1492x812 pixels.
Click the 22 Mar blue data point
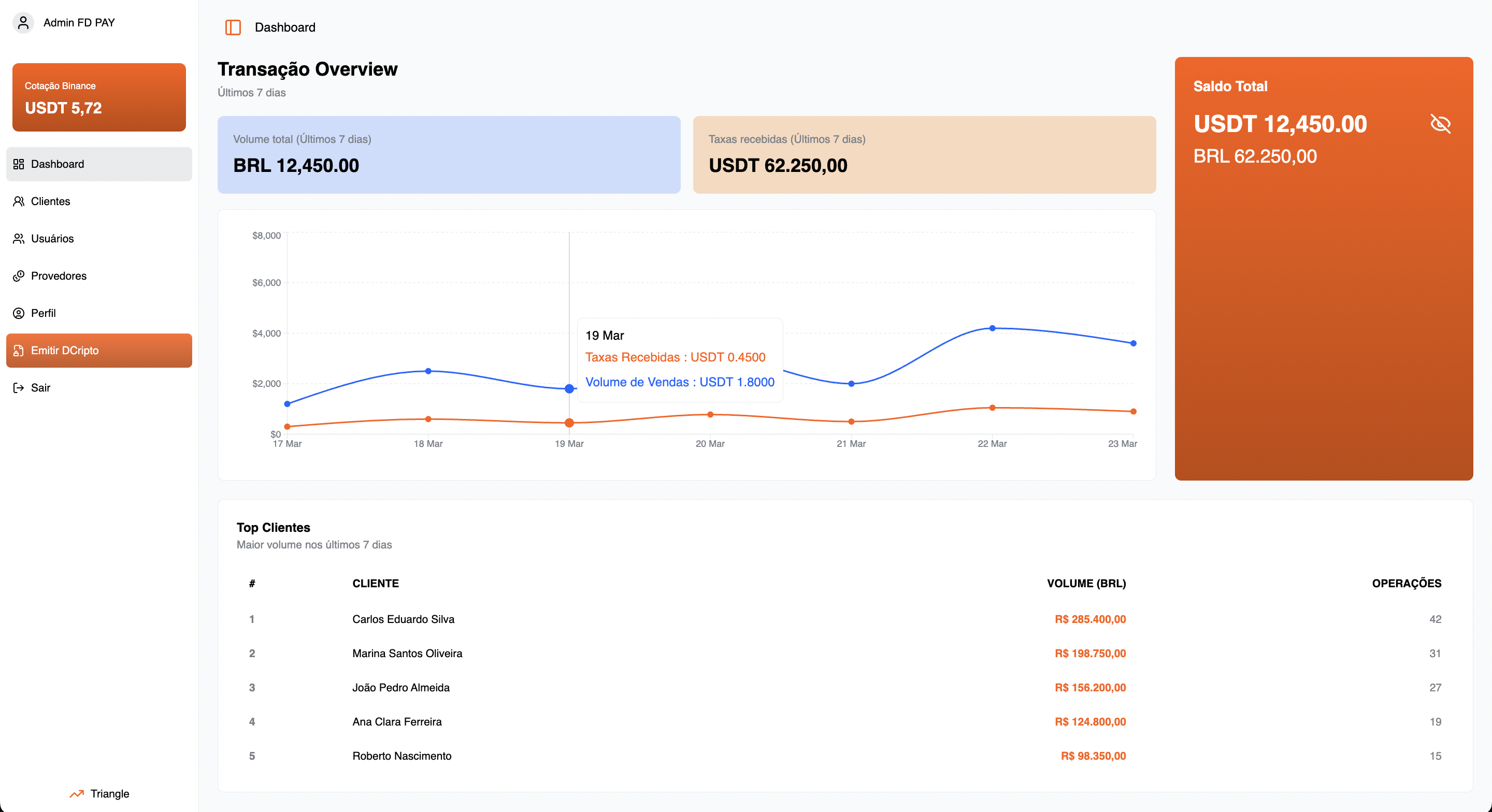pos(992,328)
